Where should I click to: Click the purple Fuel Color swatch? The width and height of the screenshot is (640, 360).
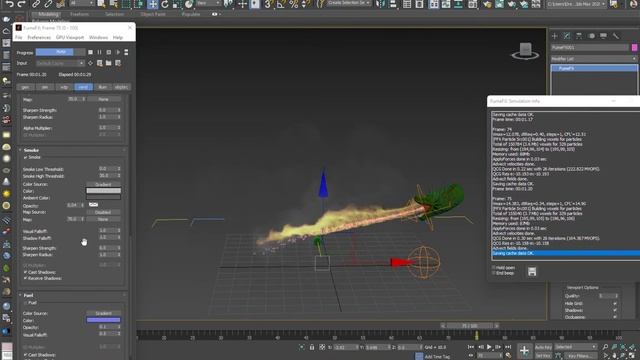(103, 320)
